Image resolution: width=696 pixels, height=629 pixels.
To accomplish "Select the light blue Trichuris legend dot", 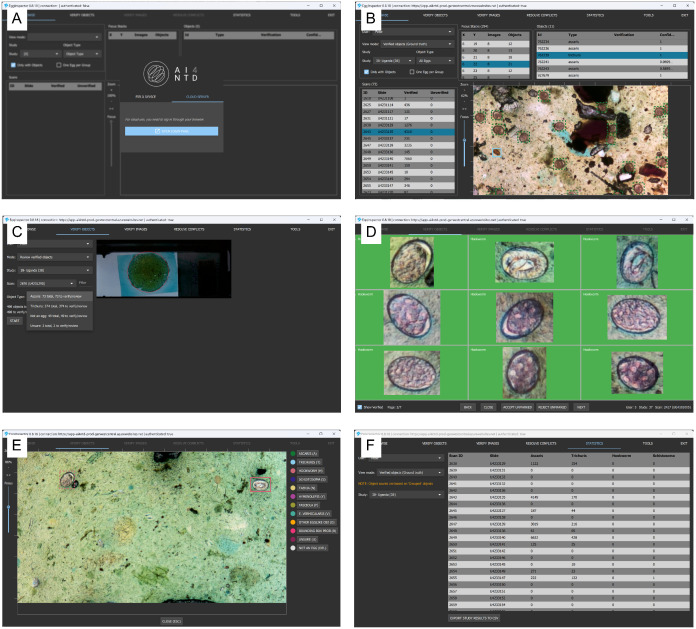I will (293, 462).
